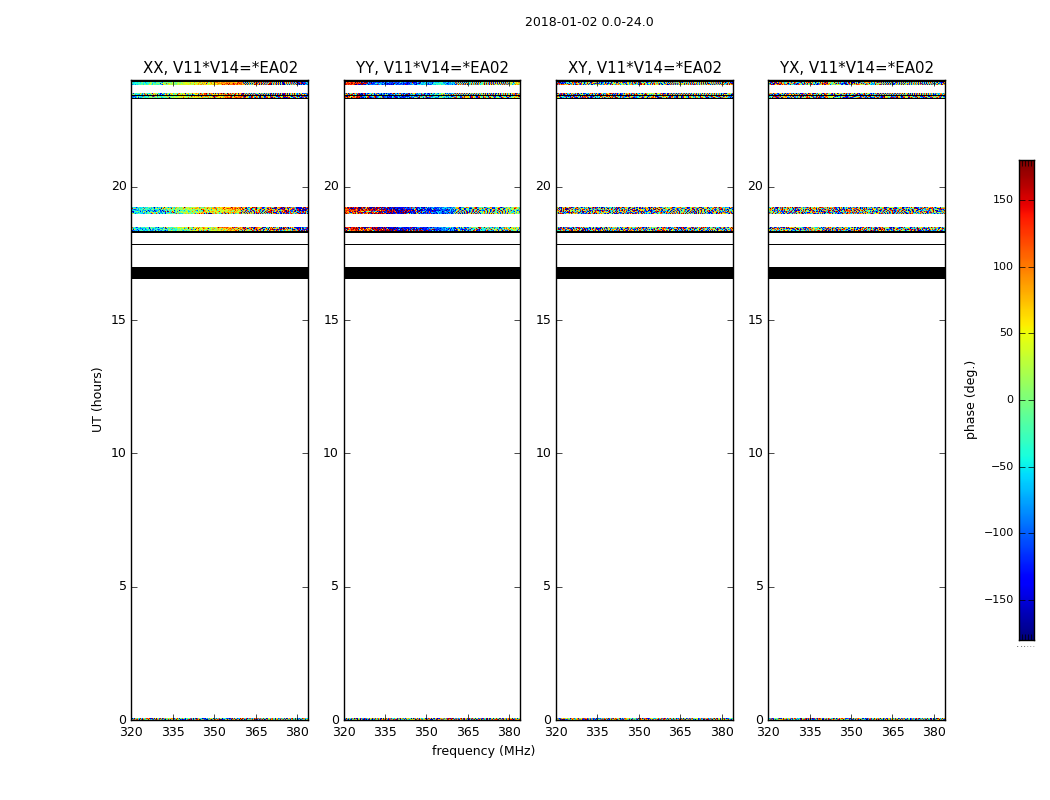Screen dimensions: 1050x800
Task: Click UT tick label 15 of YY panel
Action: coord(331,320)
